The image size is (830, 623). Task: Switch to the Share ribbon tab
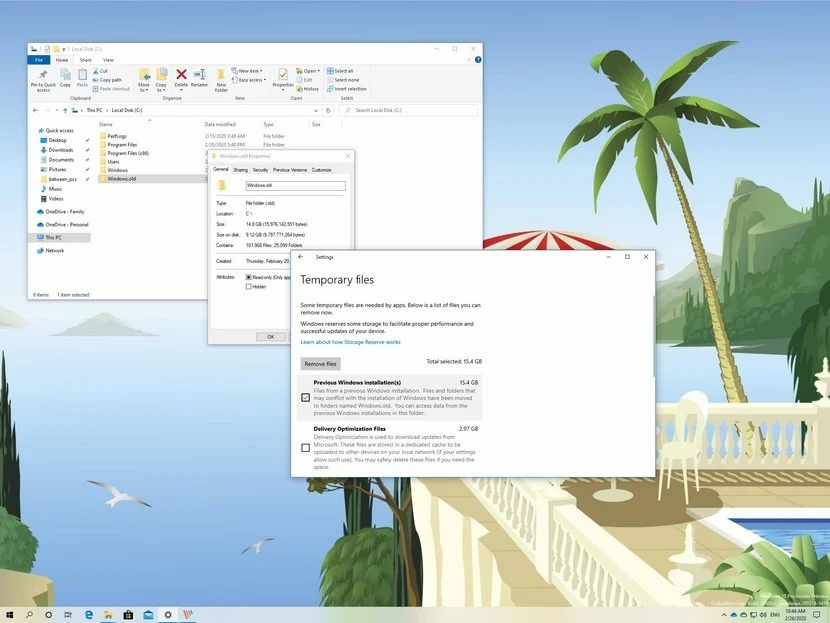(85, 60)
